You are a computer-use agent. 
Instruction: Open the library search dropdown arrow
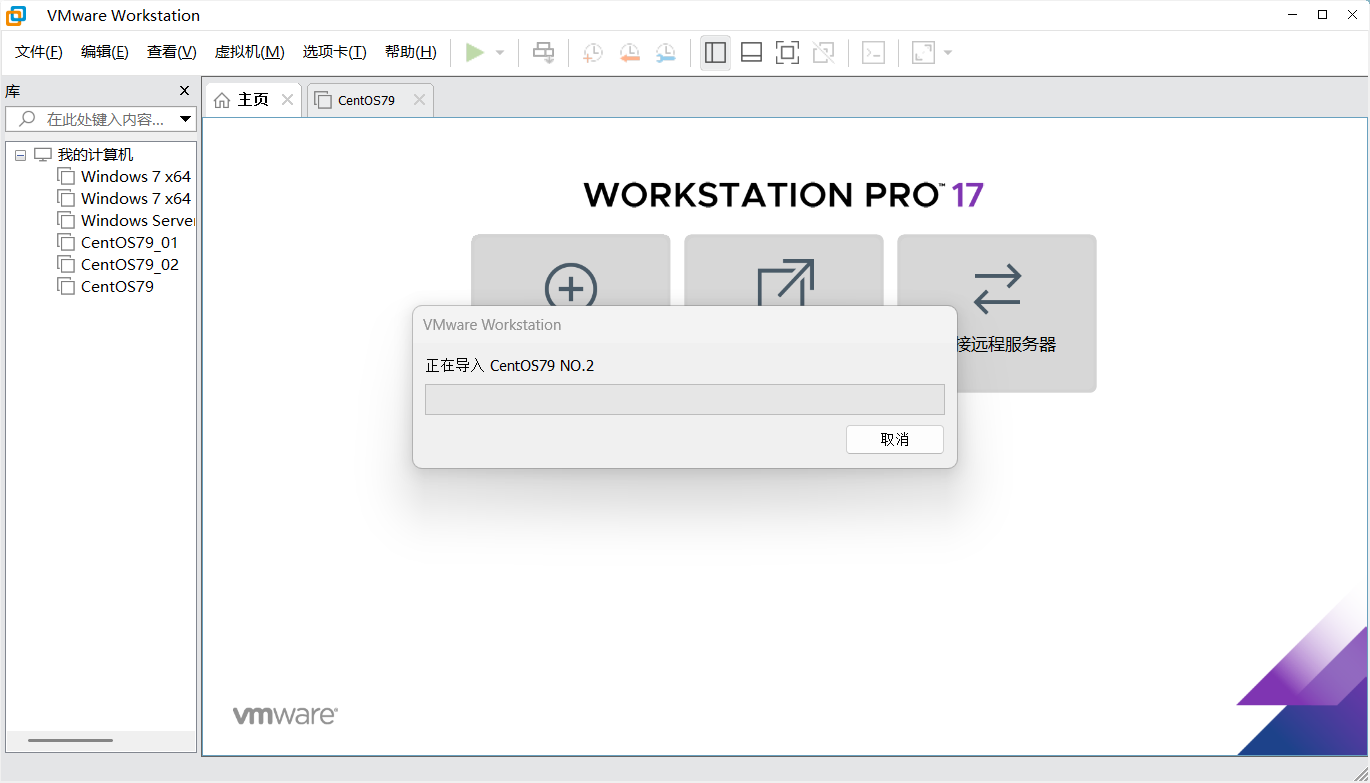click(186, 119)
